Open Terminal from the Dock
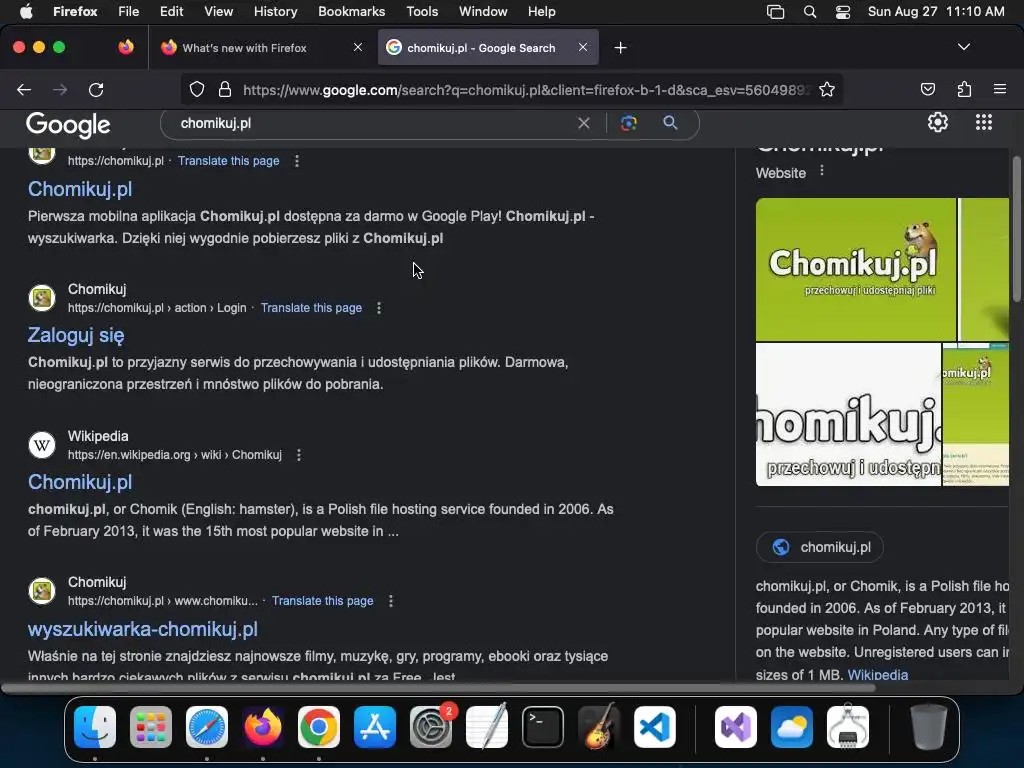 click(543, 727)
